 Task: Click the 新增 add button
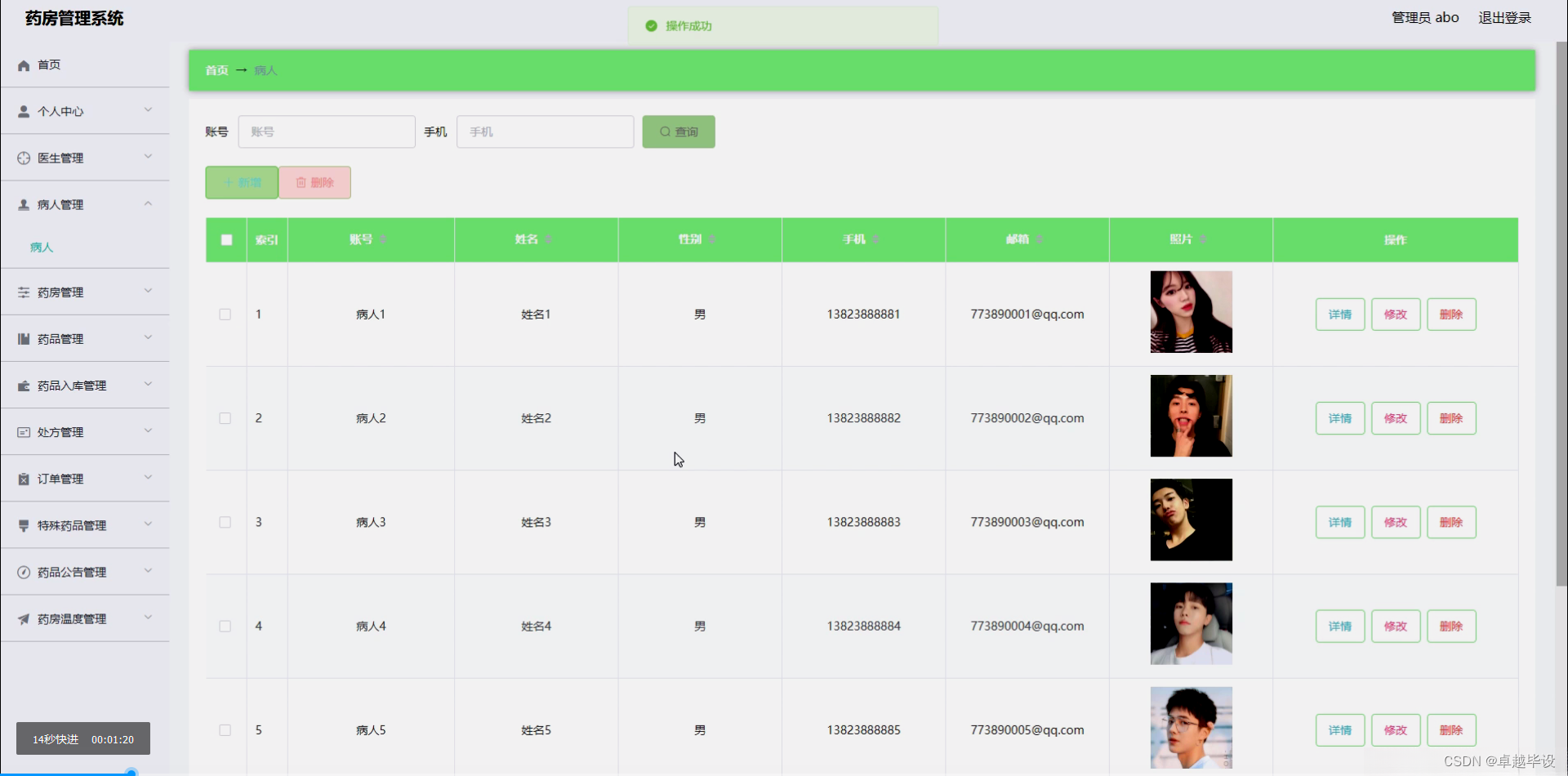click(240, 182)
